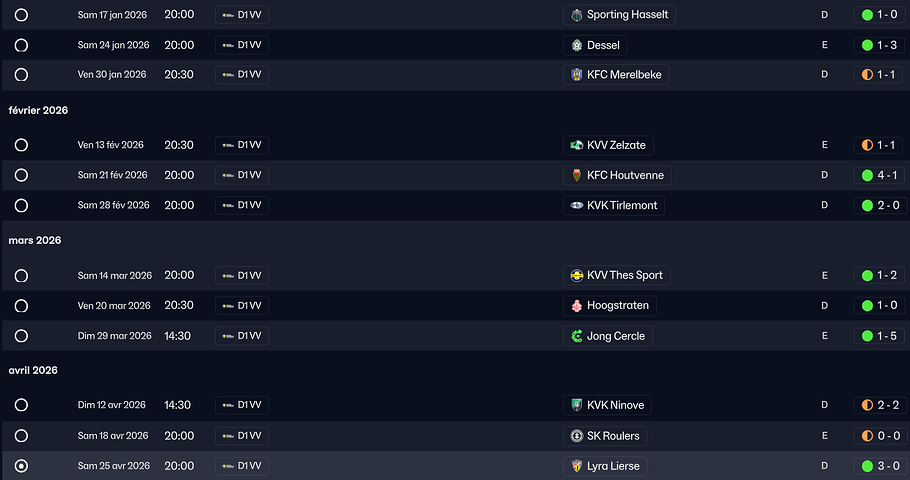Open the SK Roulers team link
This screenshot has height=480, width=910.
(x=614, y=436)
